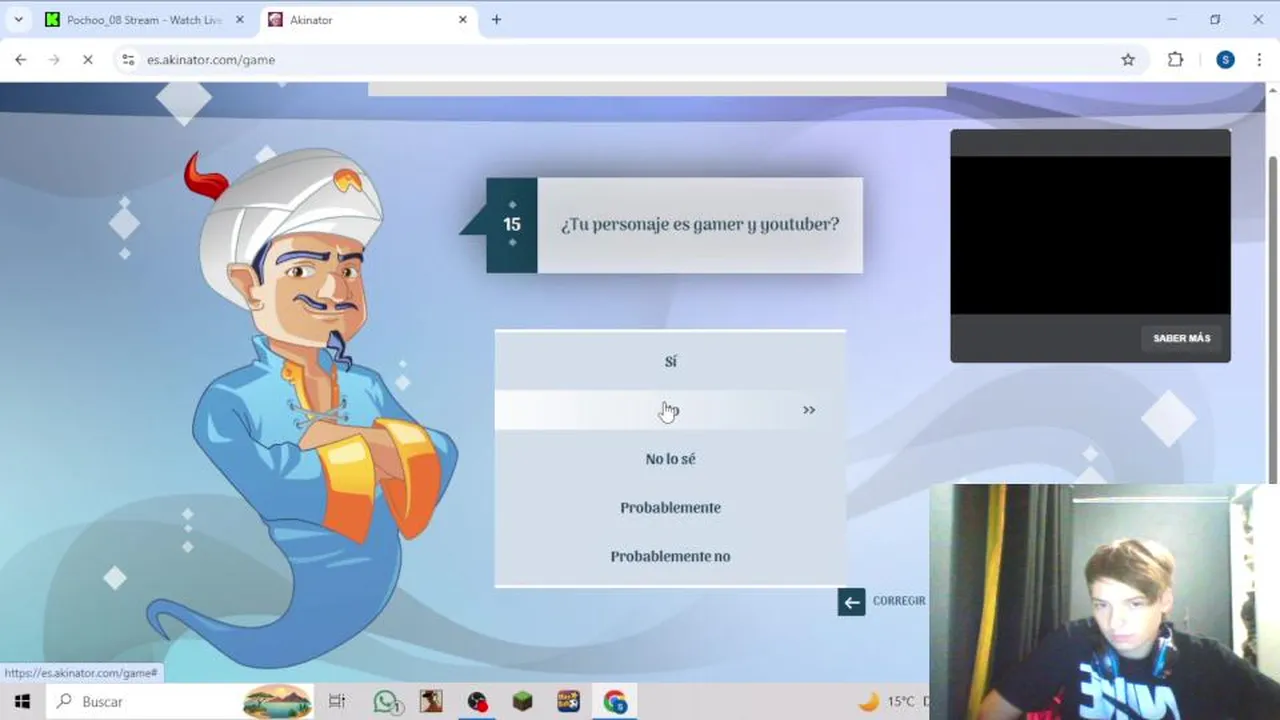Close the Pochoo_08 Stream tab
The width and height of the screenshot is (1280, 720).
coord(239,20)
